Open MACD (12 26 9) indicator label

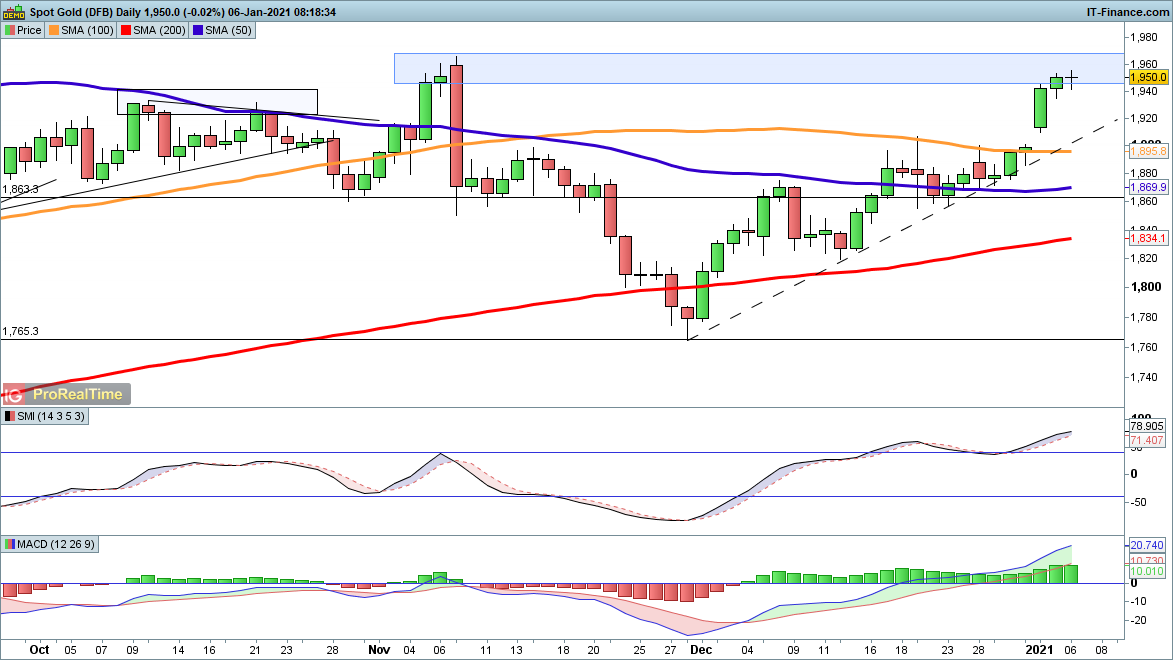[51, 544]
